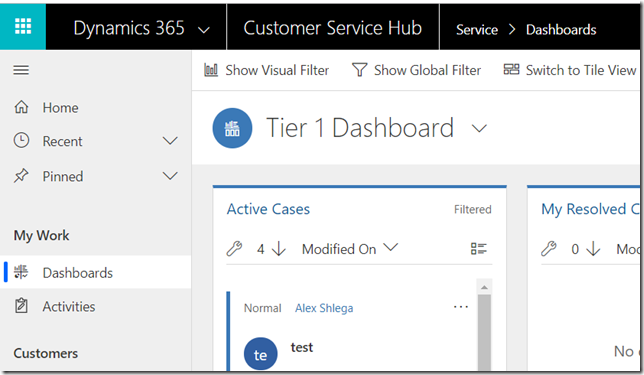Screen dimensions: 644x375
Task: Click the multi-select list icon in Active Cases
Action: point(478,248)
